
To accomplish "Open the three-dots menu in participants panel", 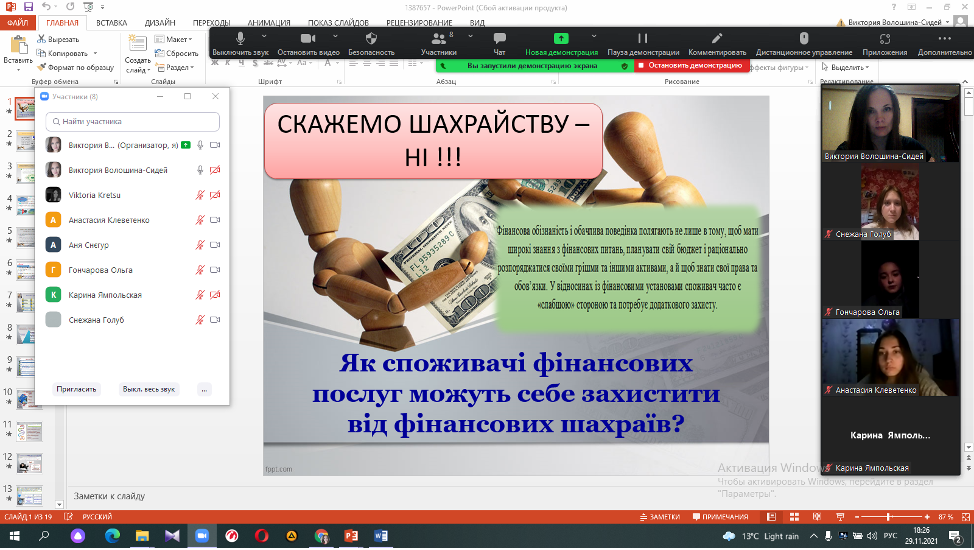I will point(204,389).
